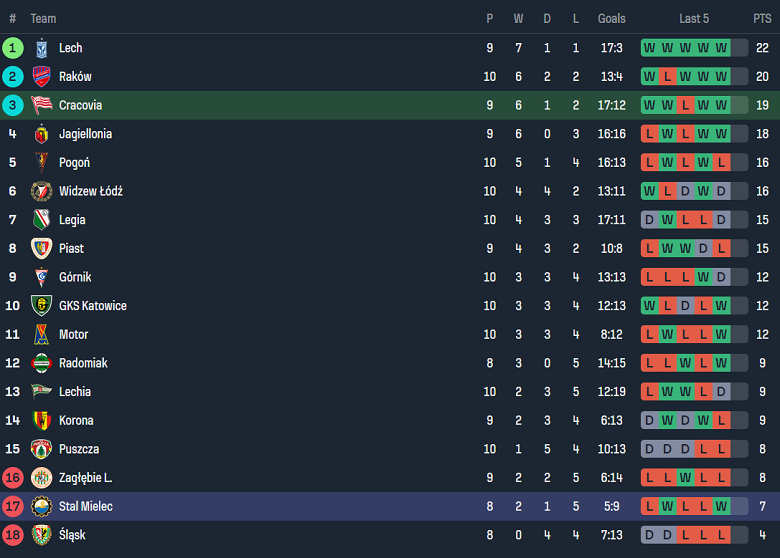The width and height of the screenshot is (780, 558).
Task: Sort standings by Goals column header
Action: point(611,18)
